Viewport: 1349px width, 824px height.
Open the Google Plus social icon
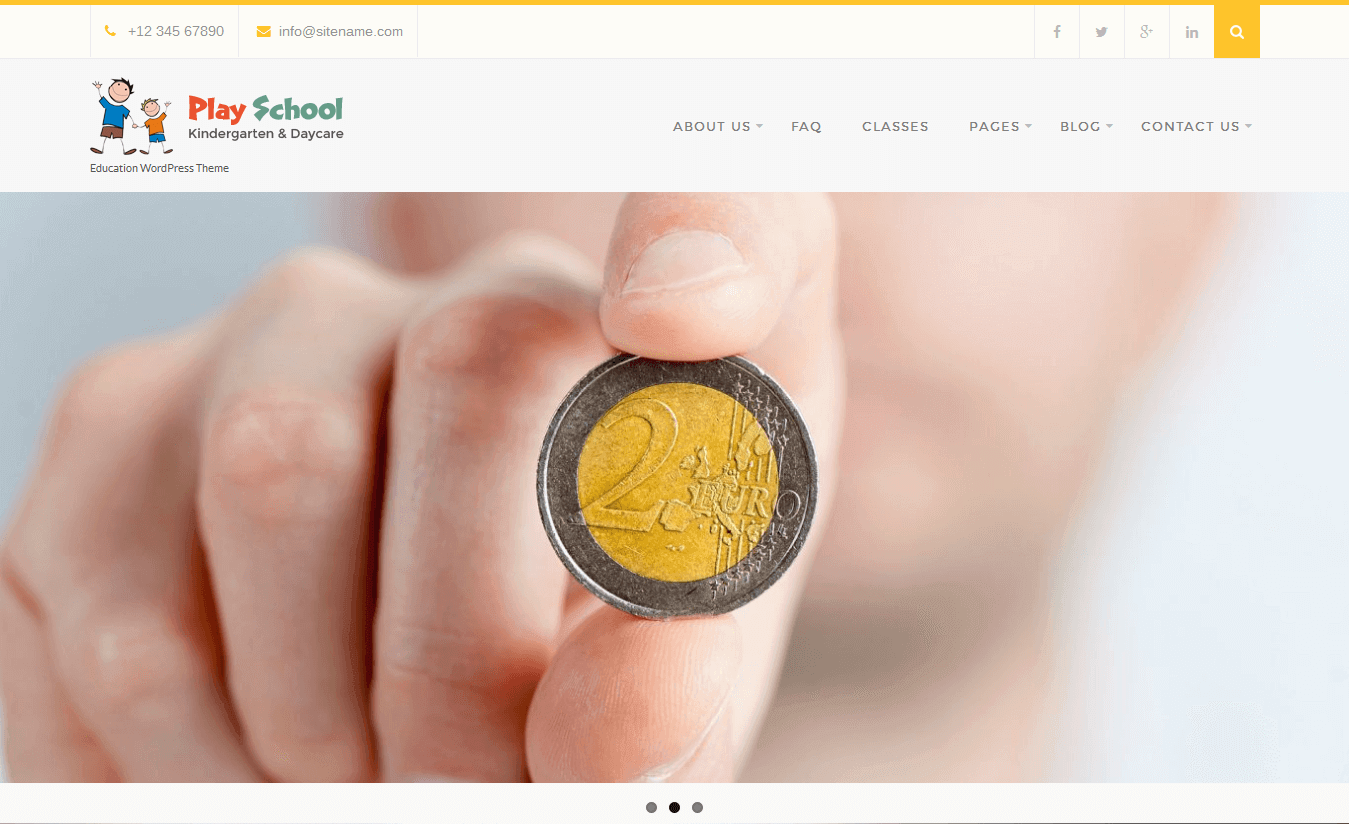[x=1147, y=32]
